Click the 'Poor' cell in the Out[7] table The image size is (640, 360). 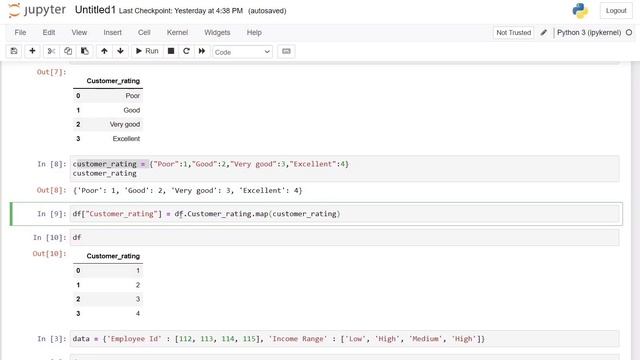(133, 96)
